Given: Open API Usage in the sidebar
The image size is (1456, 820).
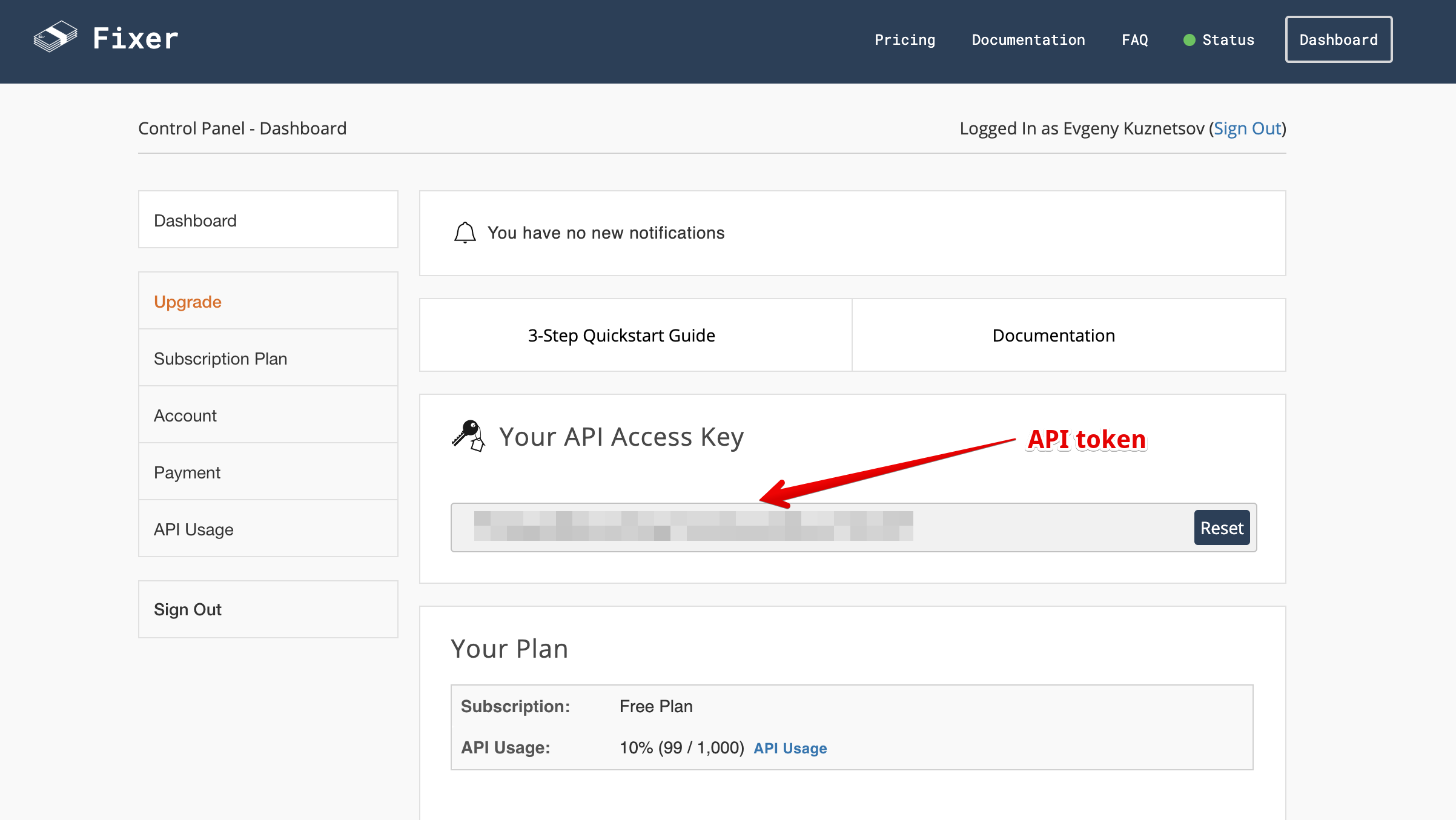Looking at the screenshot, I should (268, 529).
